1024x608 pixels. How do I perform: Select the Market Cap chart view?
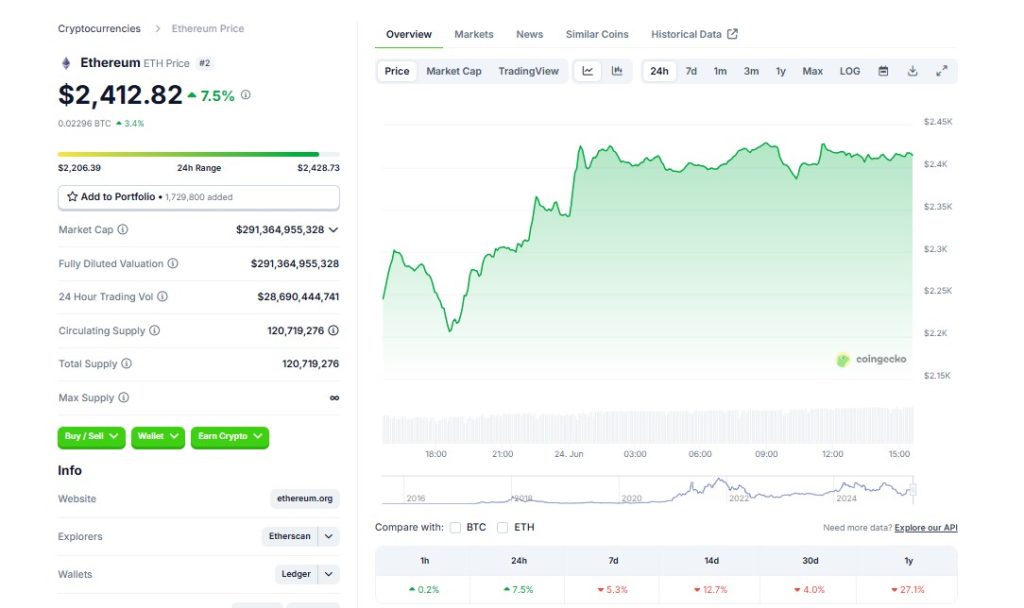coord(454,71)
